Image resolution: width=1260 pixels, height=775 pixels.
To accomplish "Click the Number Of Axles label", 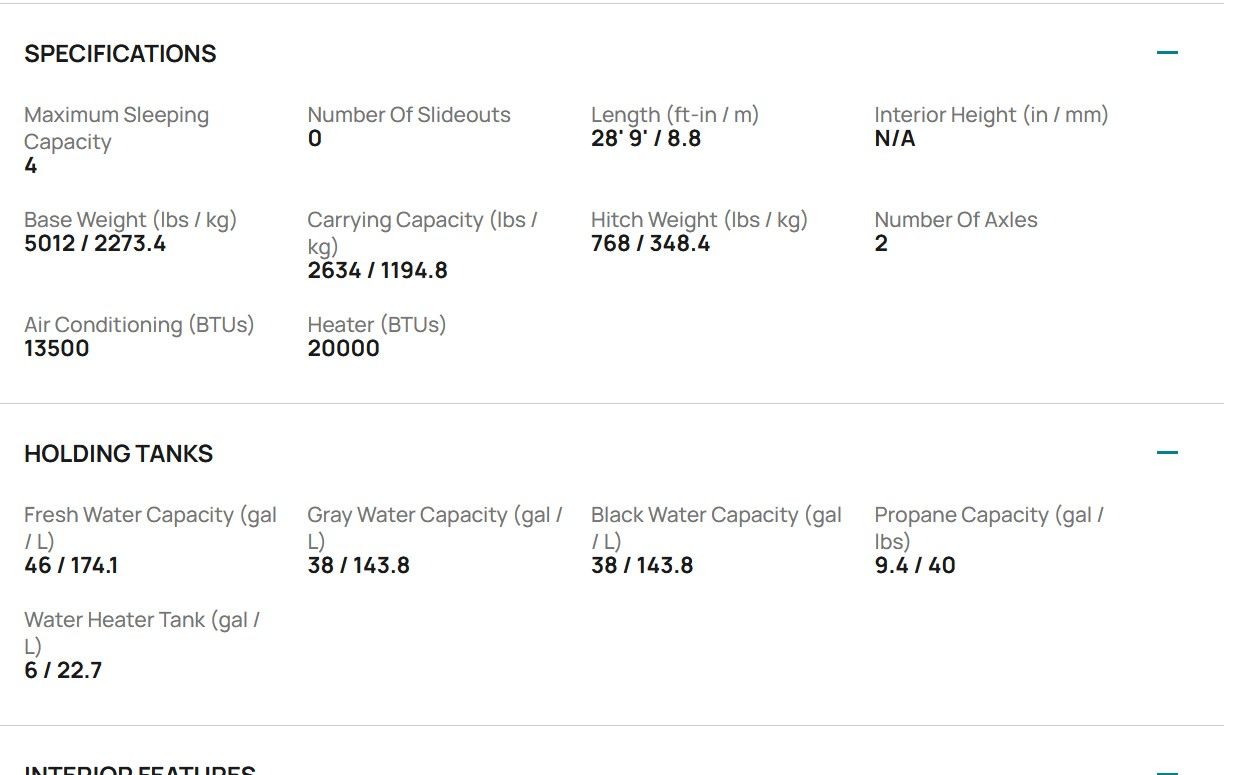I will pyautogui.click(x=956, y=220).
